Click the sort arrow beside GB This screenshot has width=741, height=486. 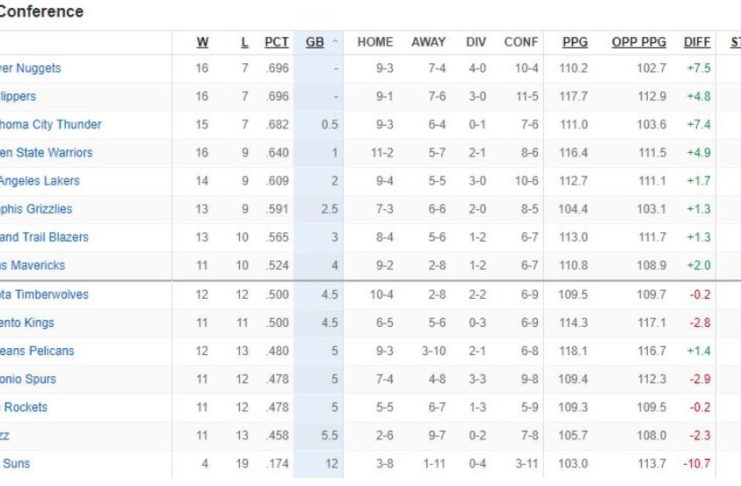pyautogui.click(x=335, y=43)
